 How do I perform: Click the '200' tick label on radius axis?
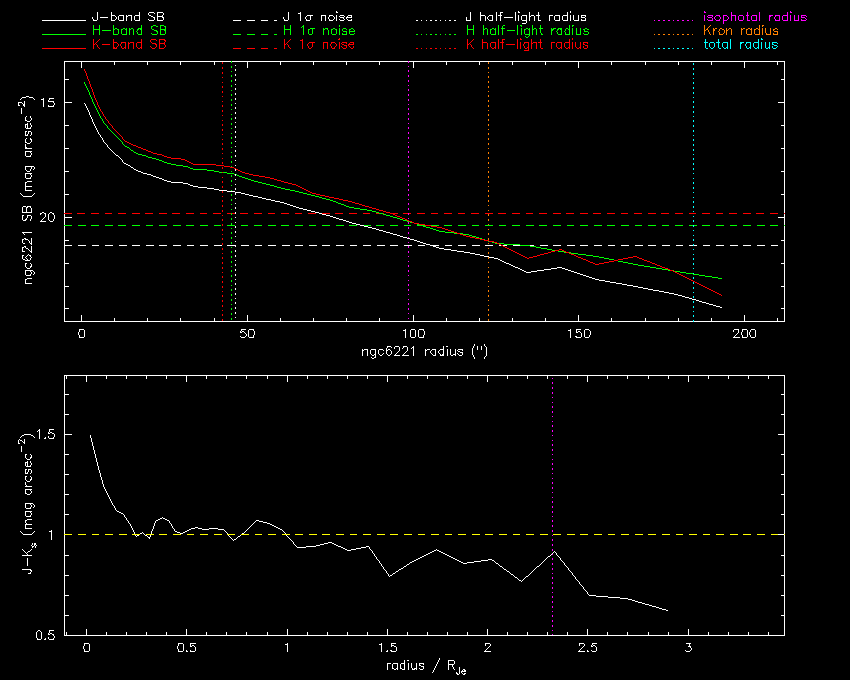click(x=744, y=334)
